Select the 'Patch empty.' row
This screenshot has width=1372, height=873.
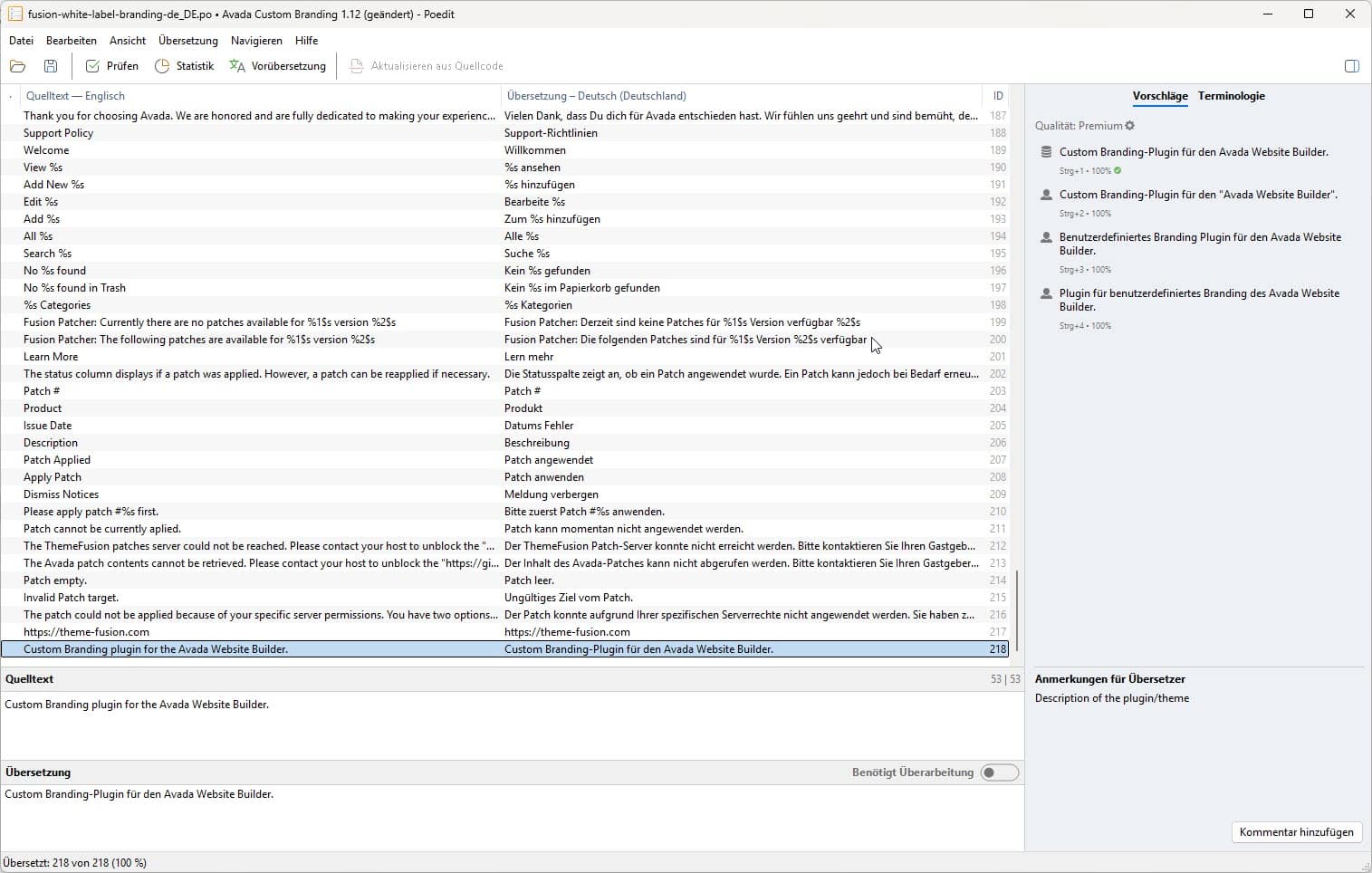(x=504, y=580)
